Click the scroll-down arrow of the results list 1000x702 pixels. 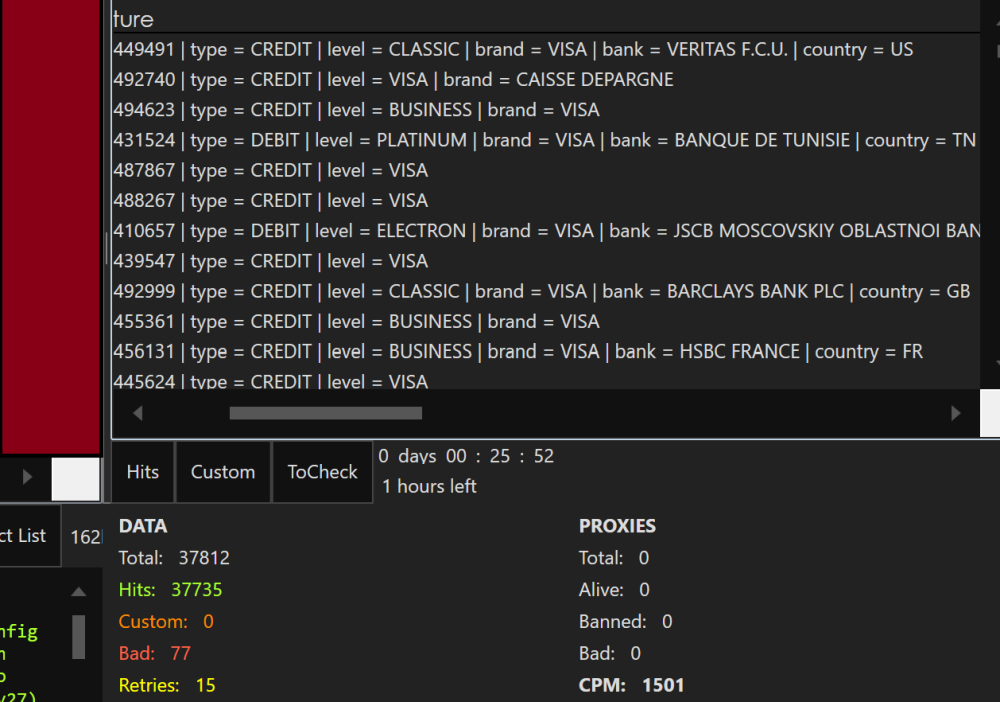(x=992, y=364)
